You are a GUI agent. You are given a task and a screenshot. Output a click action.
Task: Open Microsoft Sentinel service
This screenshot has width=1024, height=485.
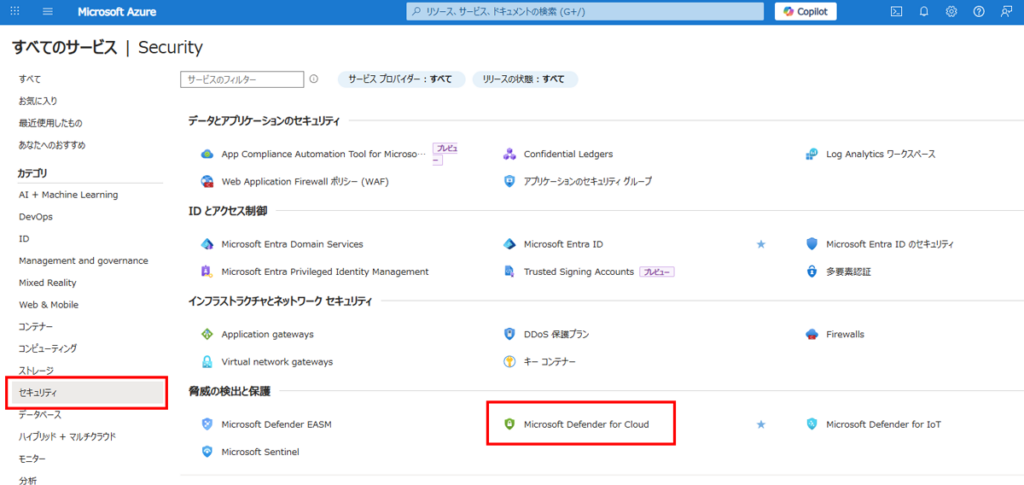[x=260, y=452]
